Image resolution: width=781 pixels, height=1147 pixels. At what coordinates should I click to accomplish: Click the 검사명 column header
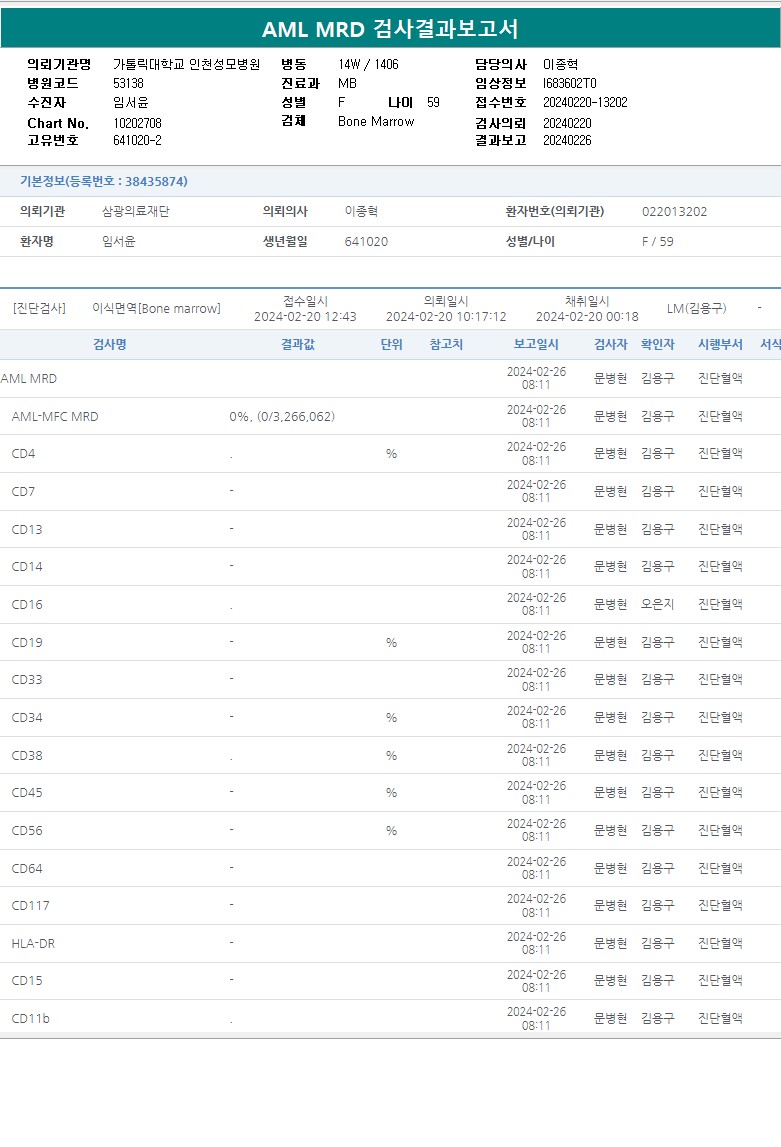[109, 344]
